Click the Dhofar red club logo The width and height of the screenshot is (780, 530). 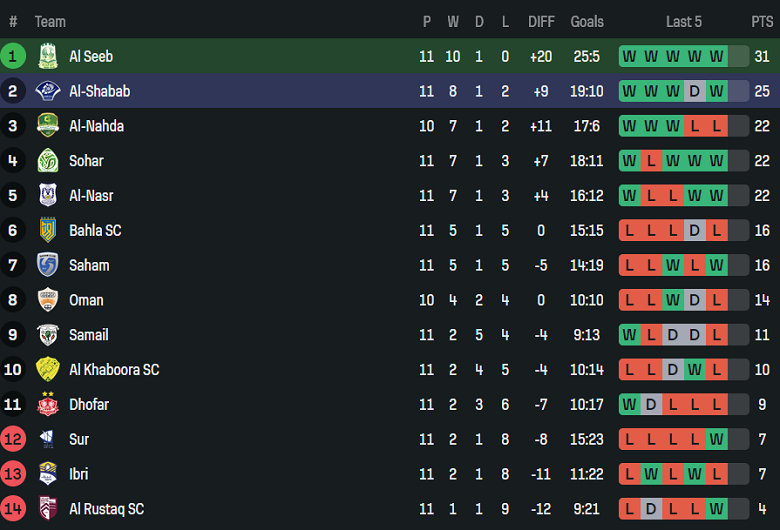click(x=47, y=404)
